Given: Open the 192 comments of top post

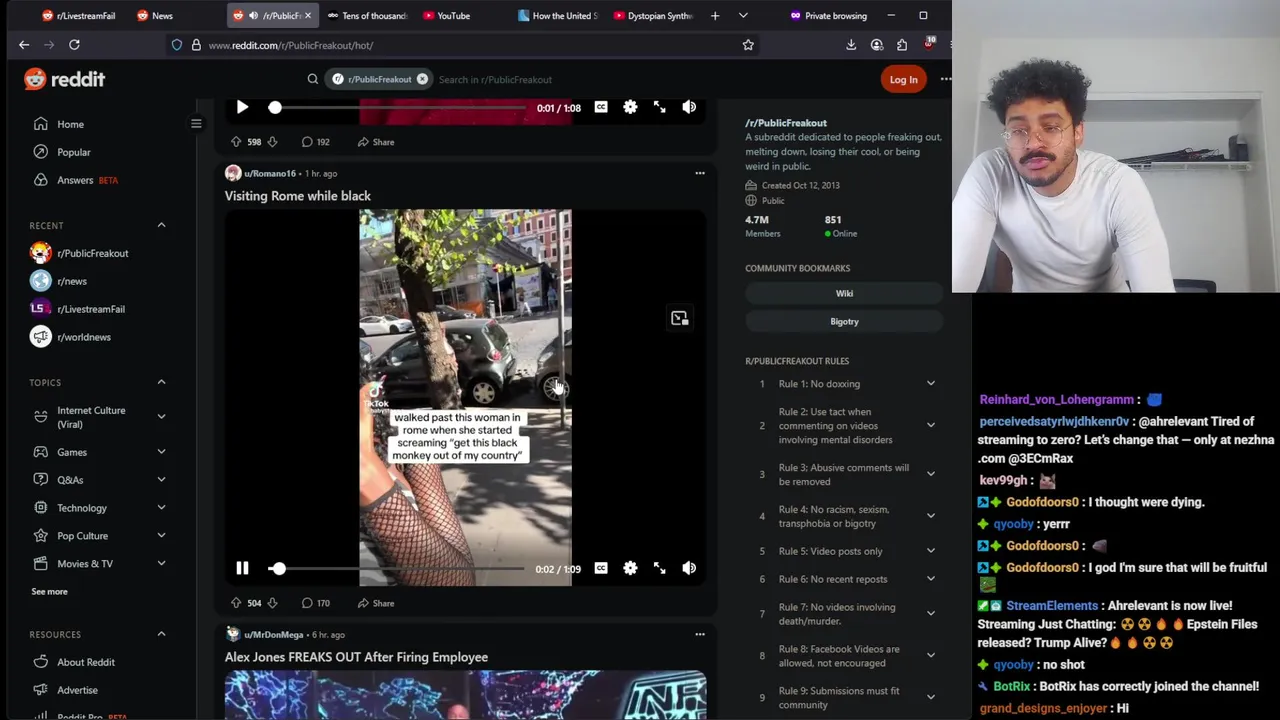Looking at the screenshot, I should pos(316,142).
